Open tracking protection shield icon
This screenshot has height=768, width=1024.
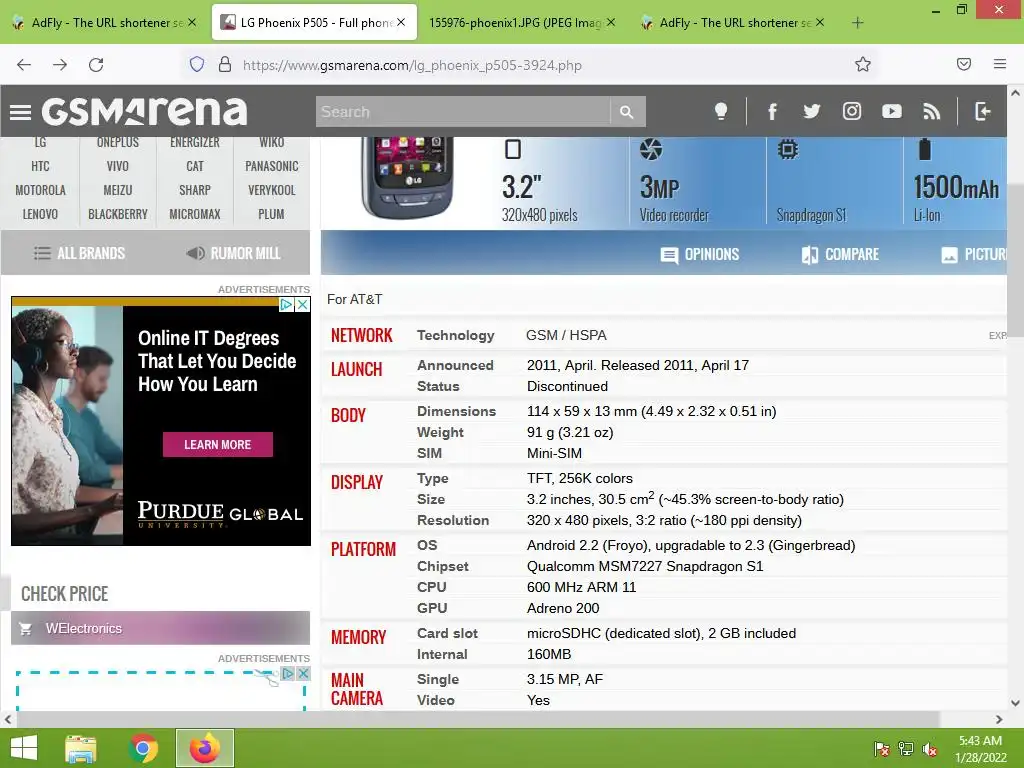(x=197, y=64)
